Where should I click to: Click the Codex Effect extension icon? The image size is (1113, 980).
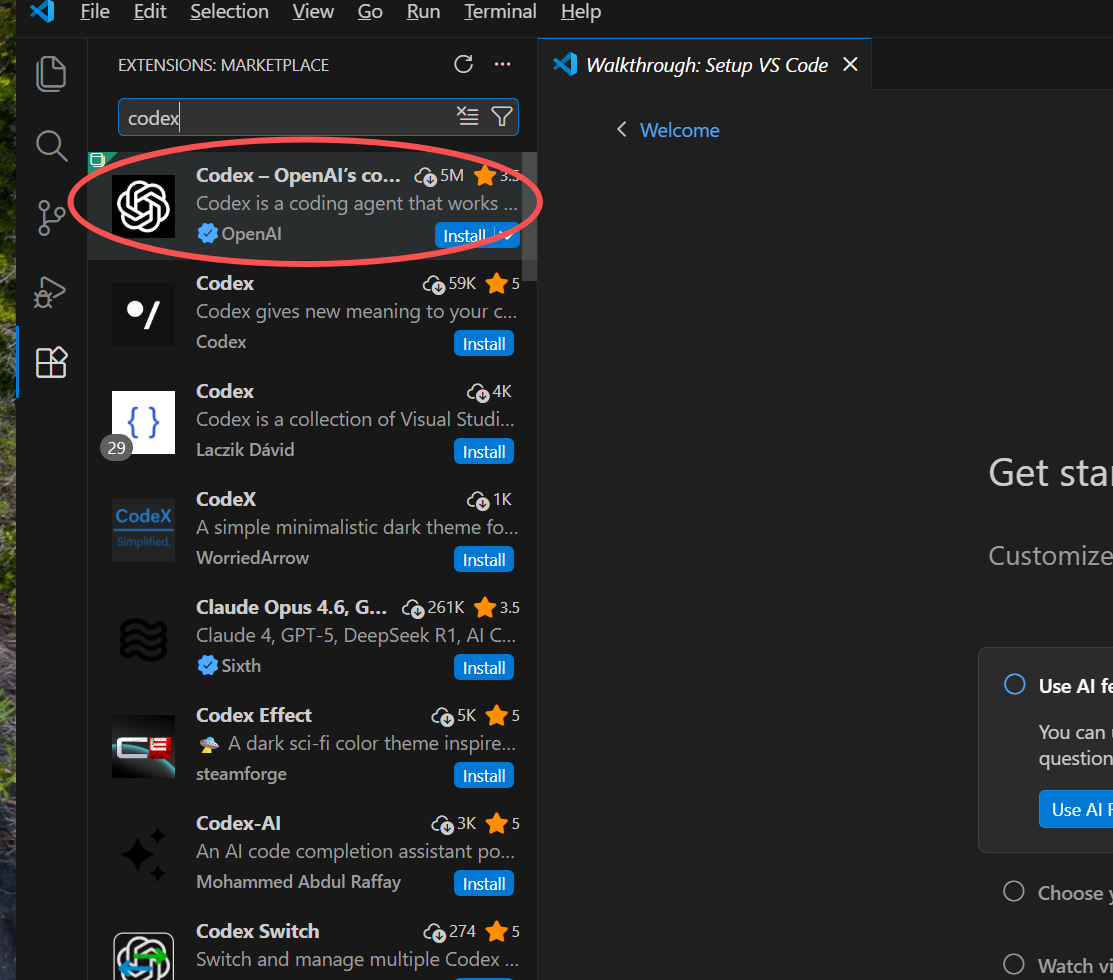click(143, 747)
